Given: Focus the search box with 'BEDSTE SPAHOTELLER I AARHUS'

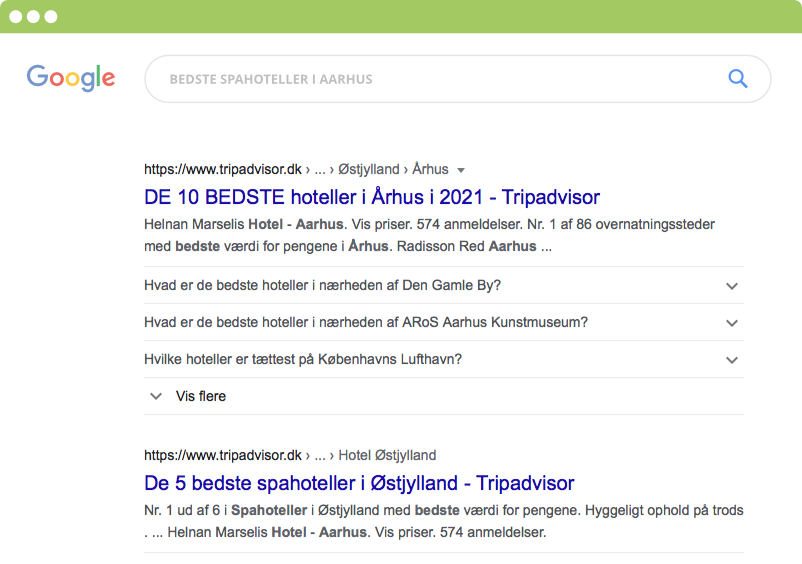Looking at the screenshot, I should coord(458,79).
